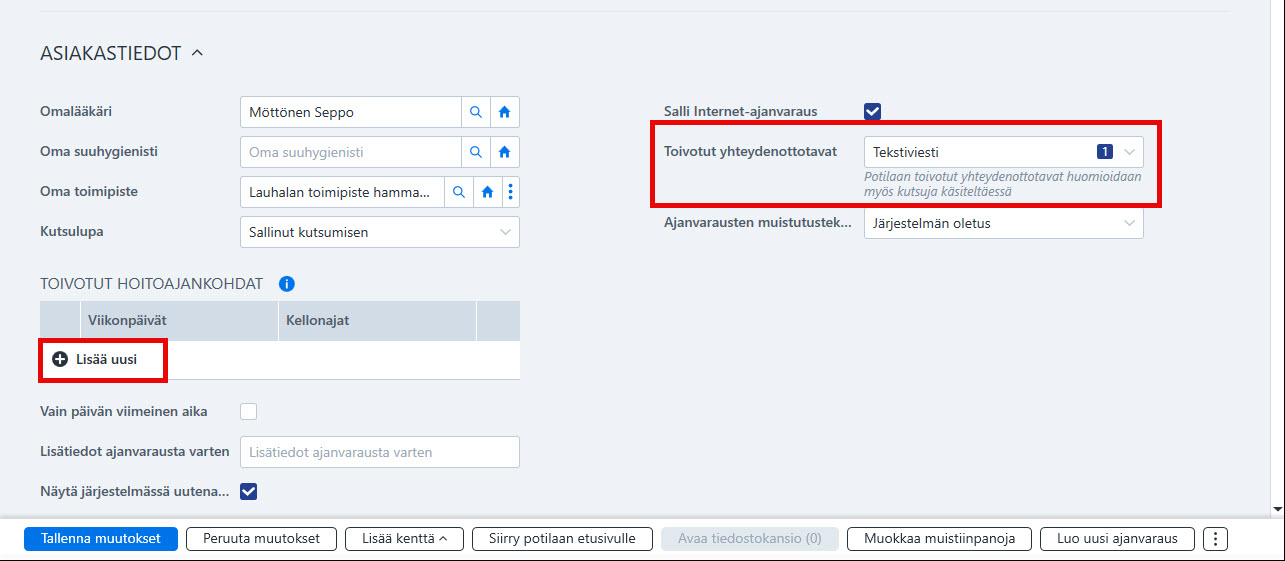Click home icon next to Omalääkäri field

[505, 112]
